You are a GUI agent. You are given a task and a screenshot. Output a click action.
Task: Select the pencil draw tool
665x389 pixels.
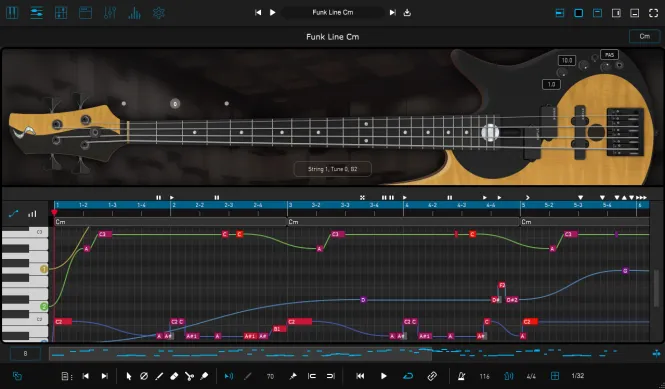(159, 376)
